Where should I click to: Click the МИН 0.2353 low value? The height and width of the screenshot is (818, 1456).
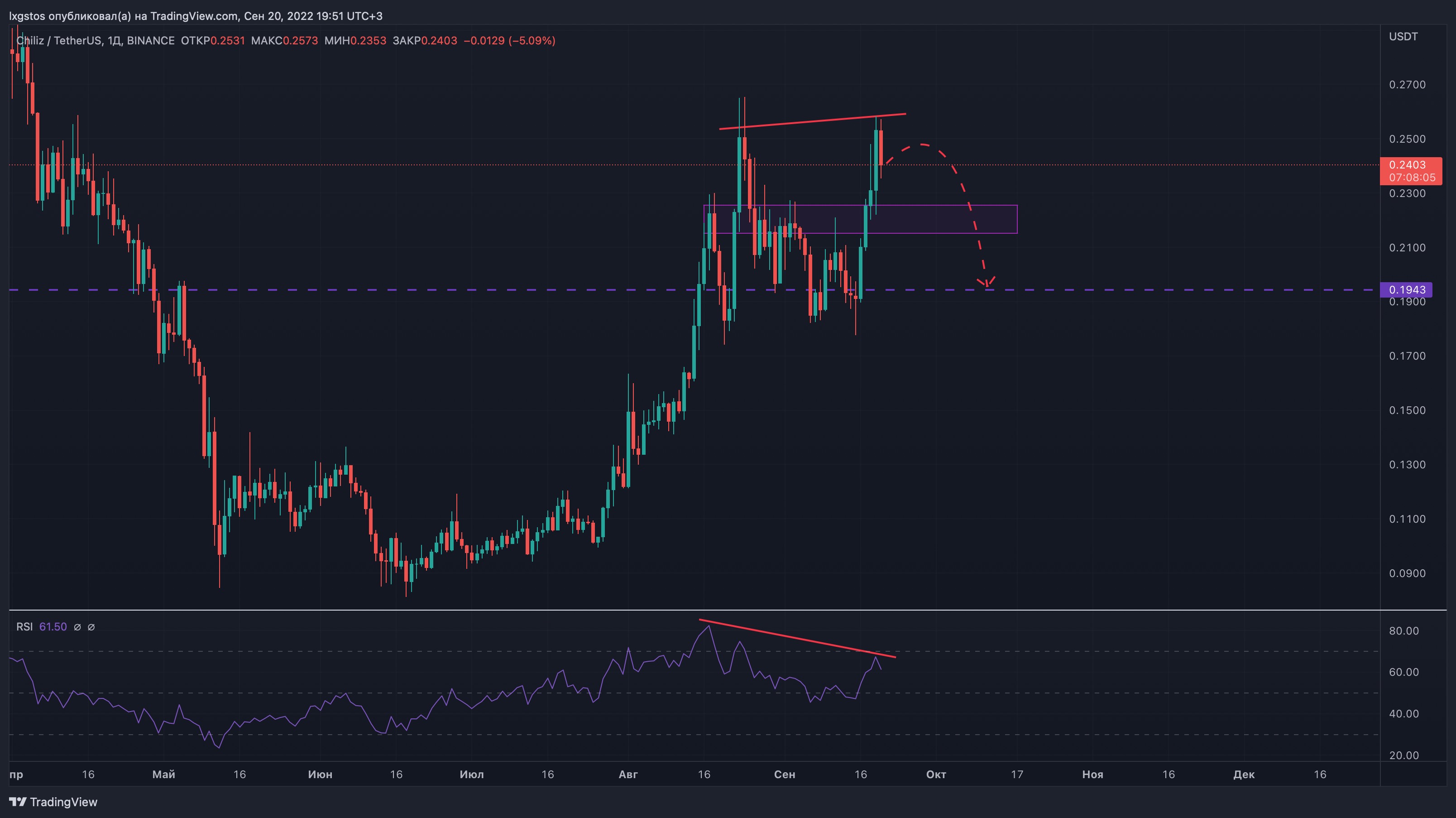[355, 41]
